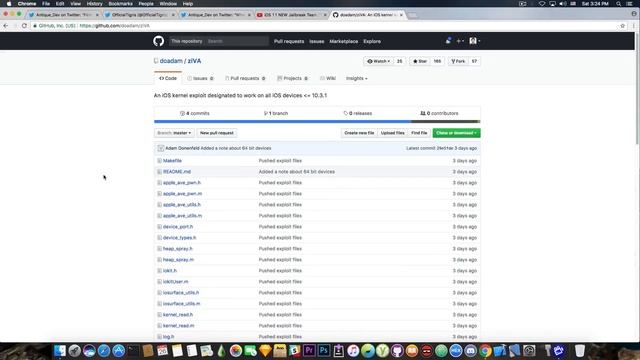Open the Wiki tab
The image size is (640, 360).
pos(328,78)
